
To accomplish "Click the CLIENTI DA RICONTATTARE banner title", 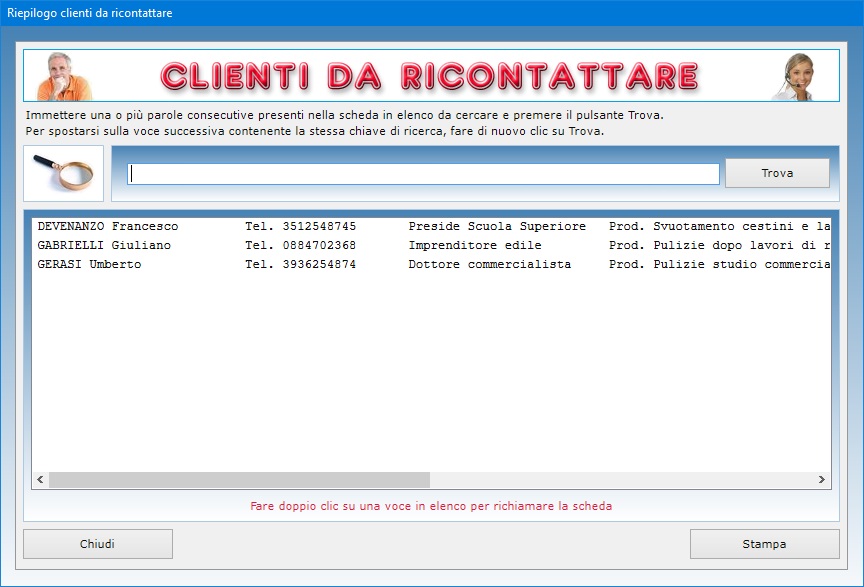I will coord(429,76).
